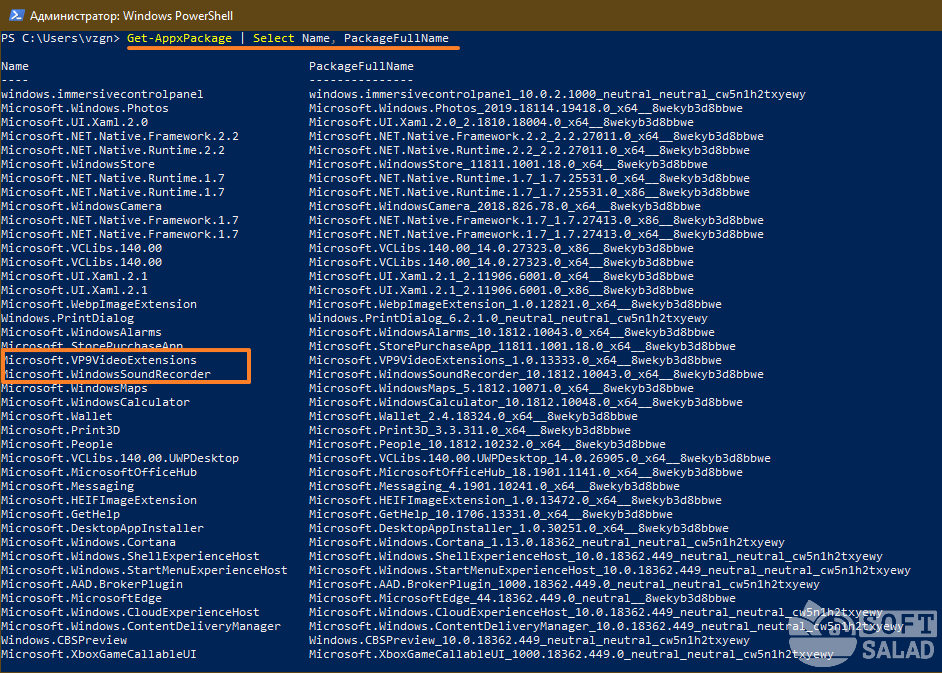This screenshot has height=673, width=942.
Task: Click the Microsoft.XboxGameCallableUI name entry
Action: coord(99,654)
